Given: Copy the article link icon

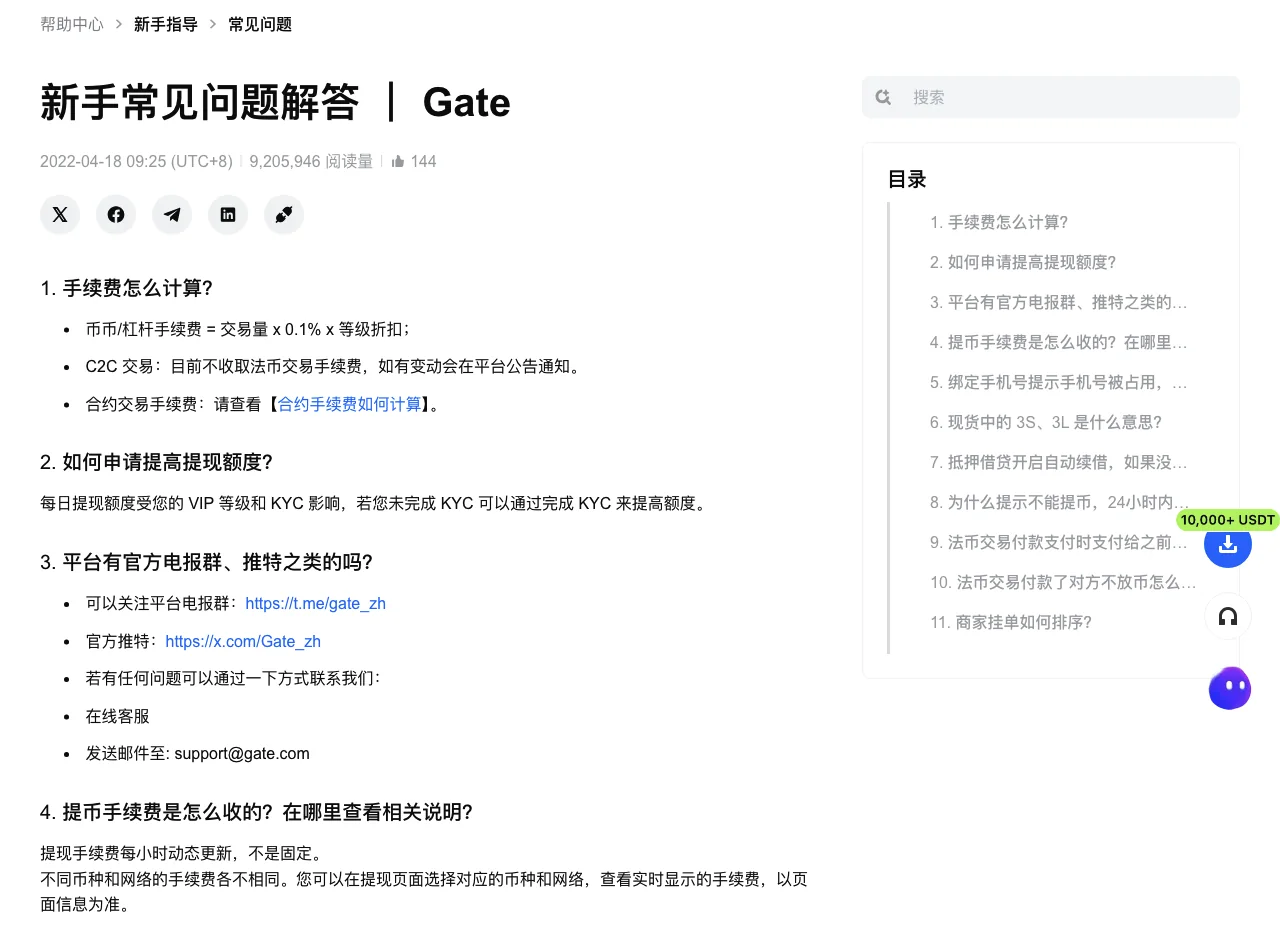Looking at the screenshot, I should coord(284,214).
